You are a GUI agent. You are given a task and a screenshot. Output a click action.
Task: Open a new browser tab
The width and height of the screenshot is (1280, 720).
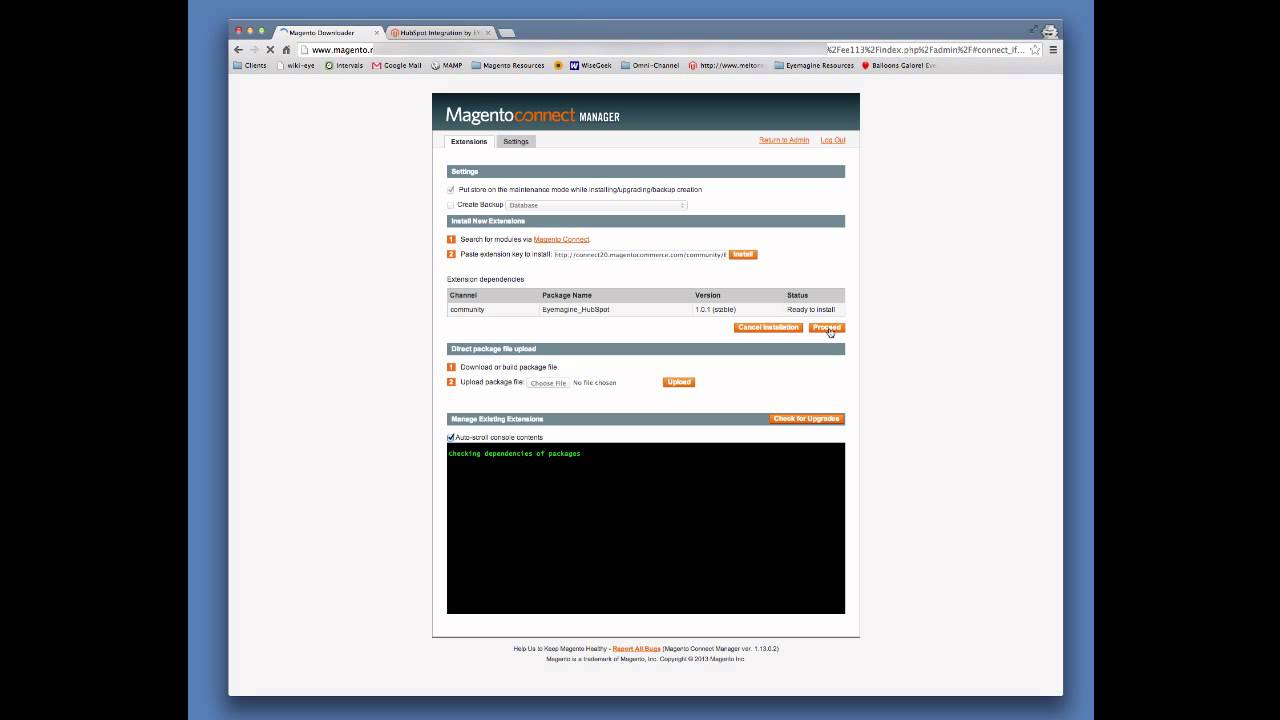coord(507,32)
